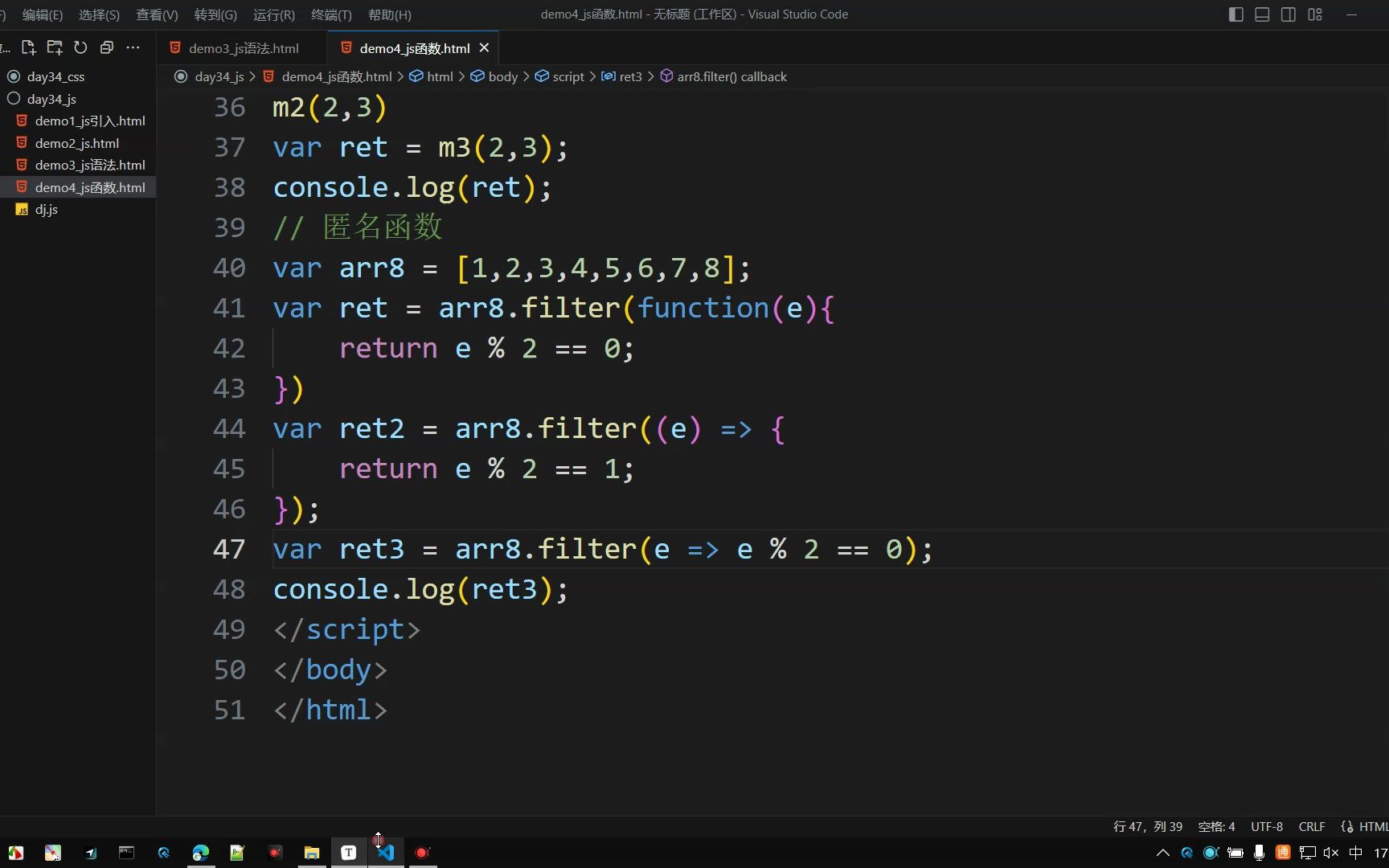This screenshot has width=1389, height=868.
Task: Click muted volume icon in tray
Action: (1330, 853)
